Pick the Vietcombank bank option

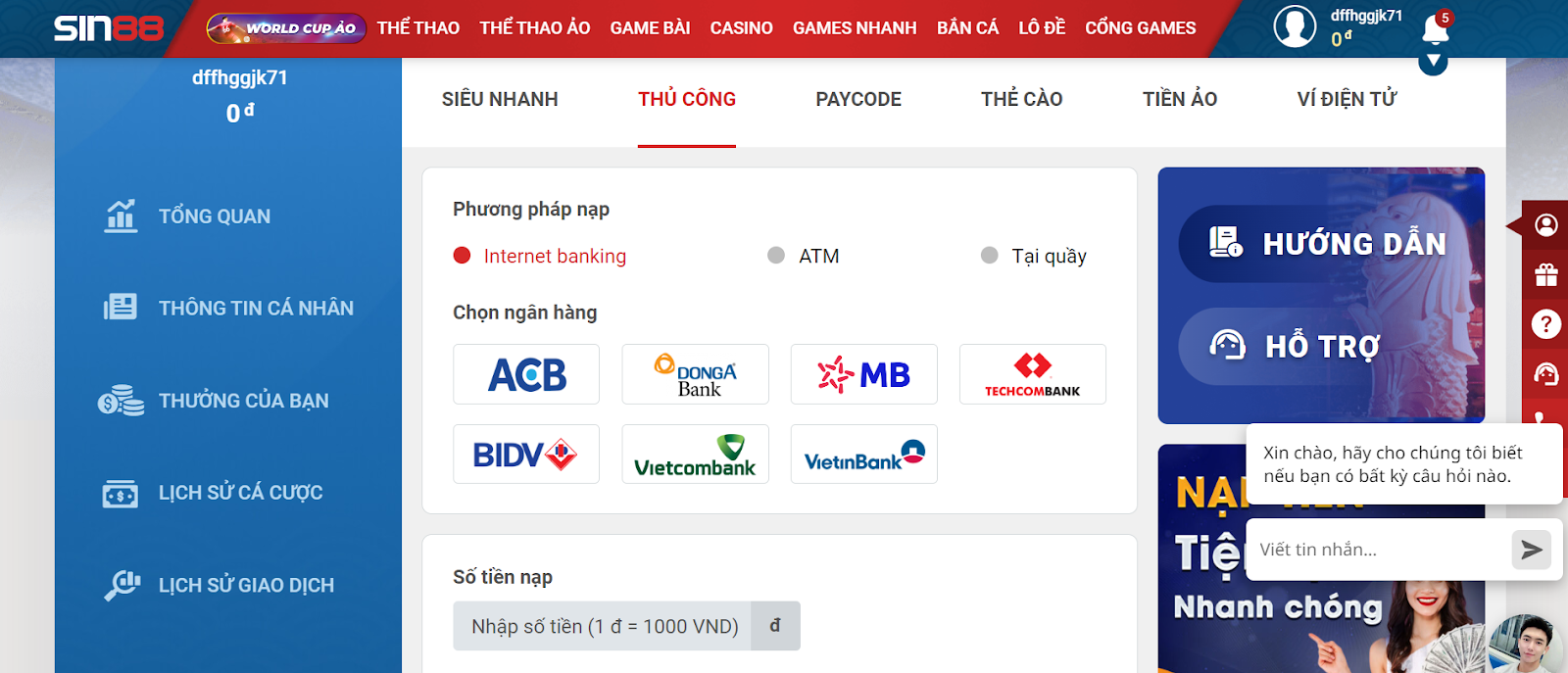[x=695, y=455]
